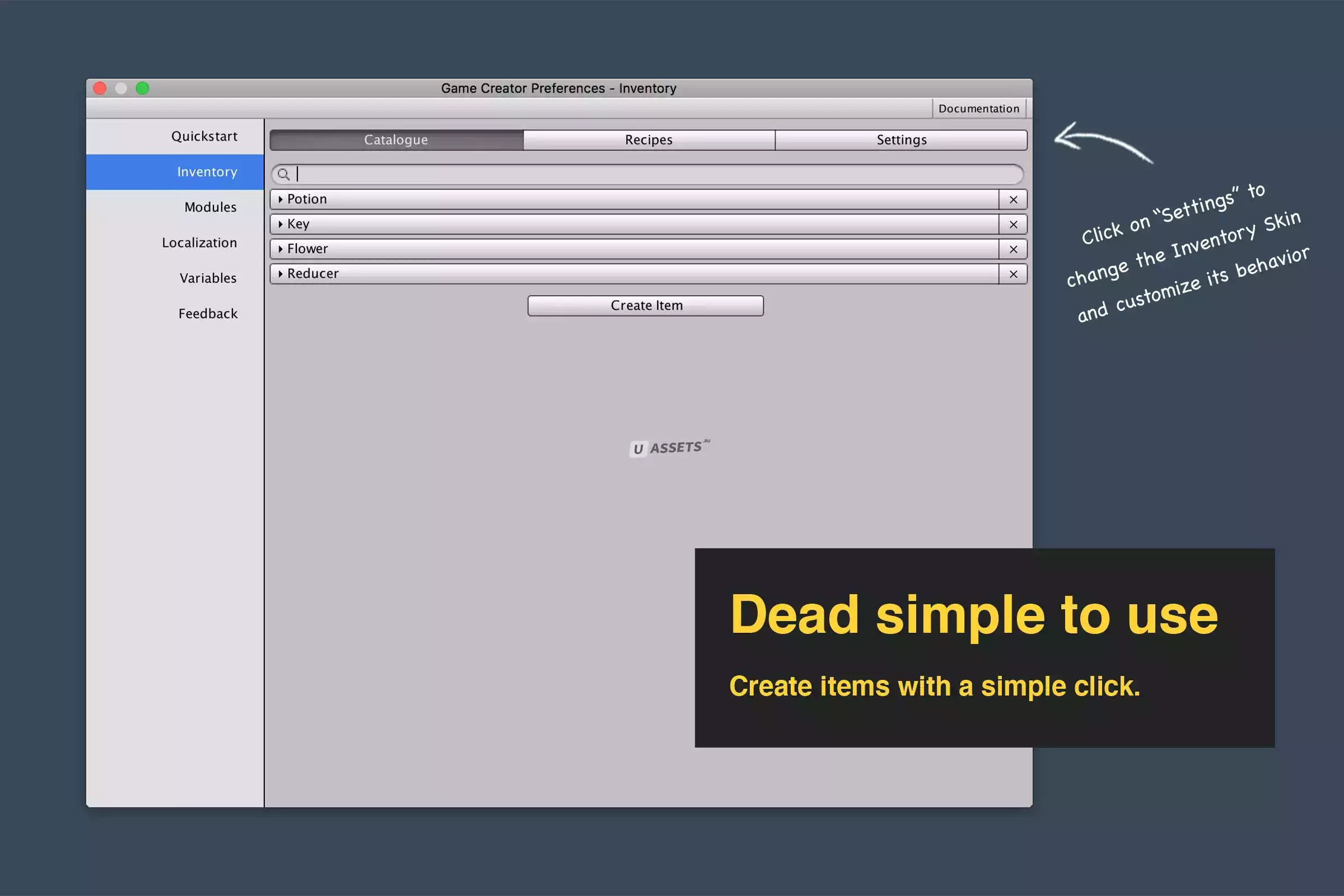Select Variables in the sidebar

click(207, 278)
